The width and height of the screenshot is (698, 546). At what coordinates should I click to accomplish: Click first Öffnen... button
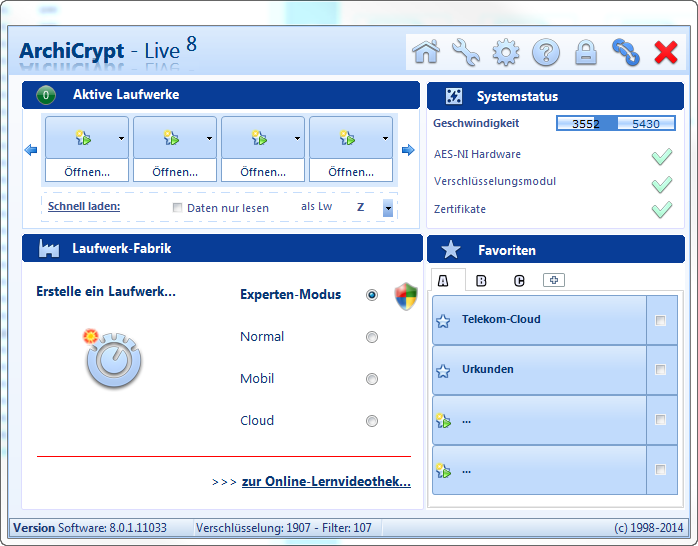tap(87, 172)
